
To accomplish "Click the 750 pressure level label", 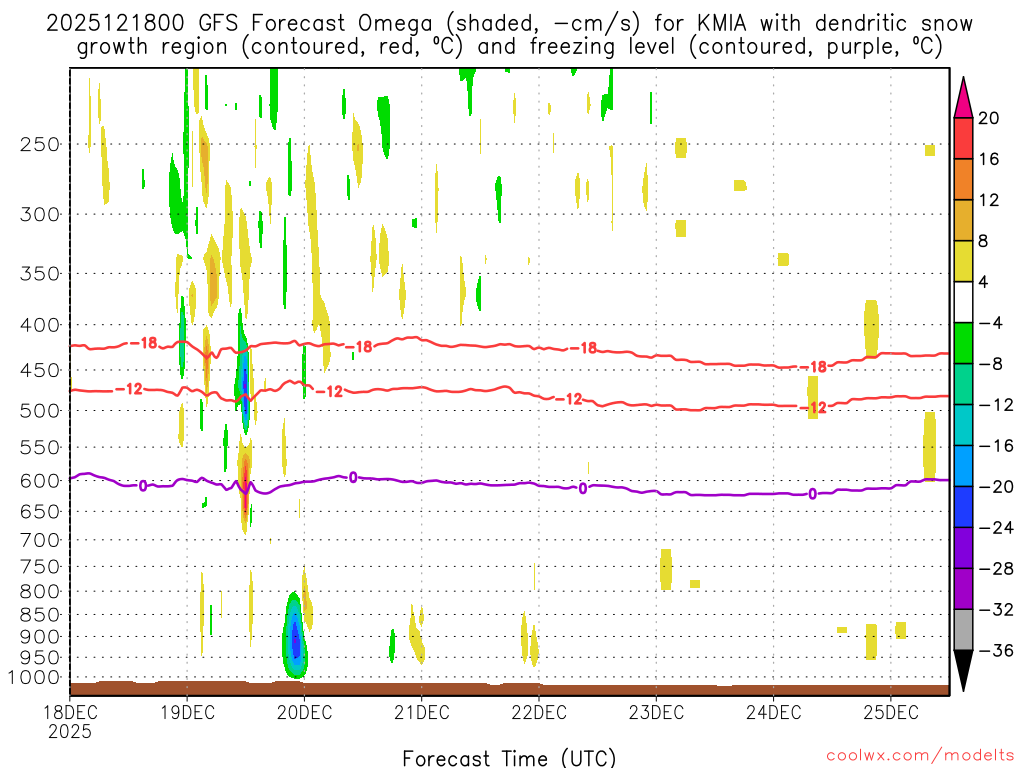I will 40,566.
